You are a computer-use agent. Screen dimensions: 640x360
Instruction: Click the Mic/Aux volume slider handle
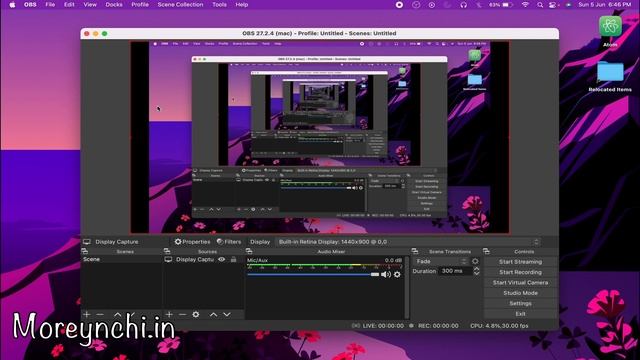pos(375,275)
